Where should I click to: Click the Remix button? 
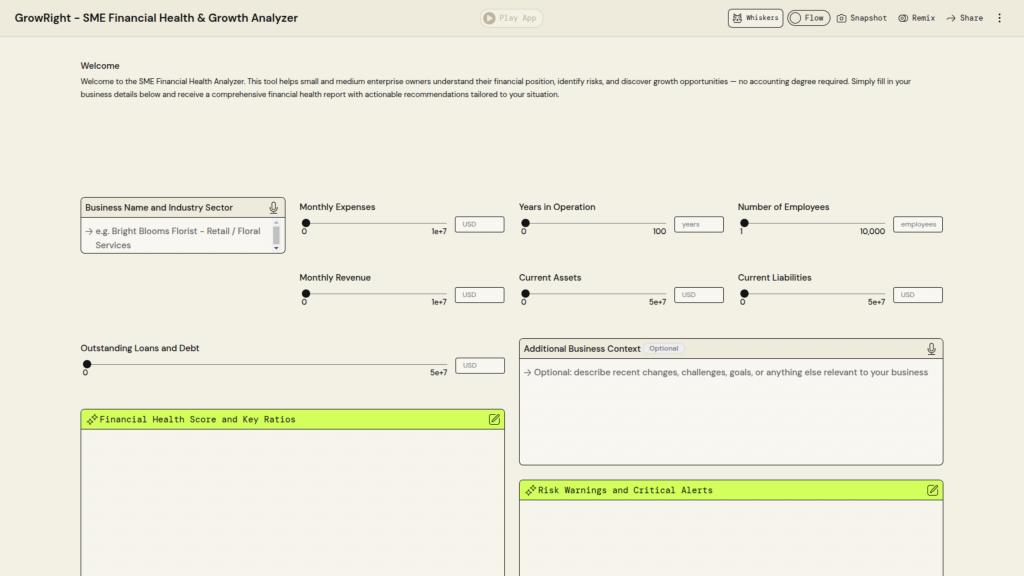(x=916, y=18)
